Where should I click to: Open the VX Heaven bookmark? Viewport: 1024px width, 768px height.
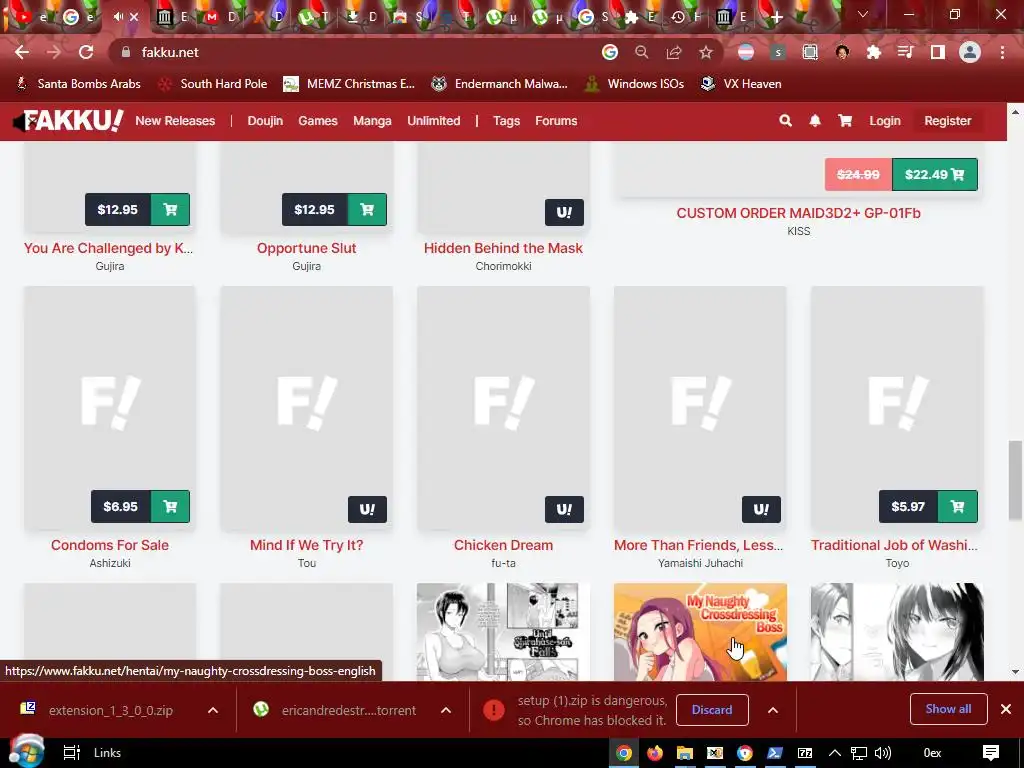741,84
